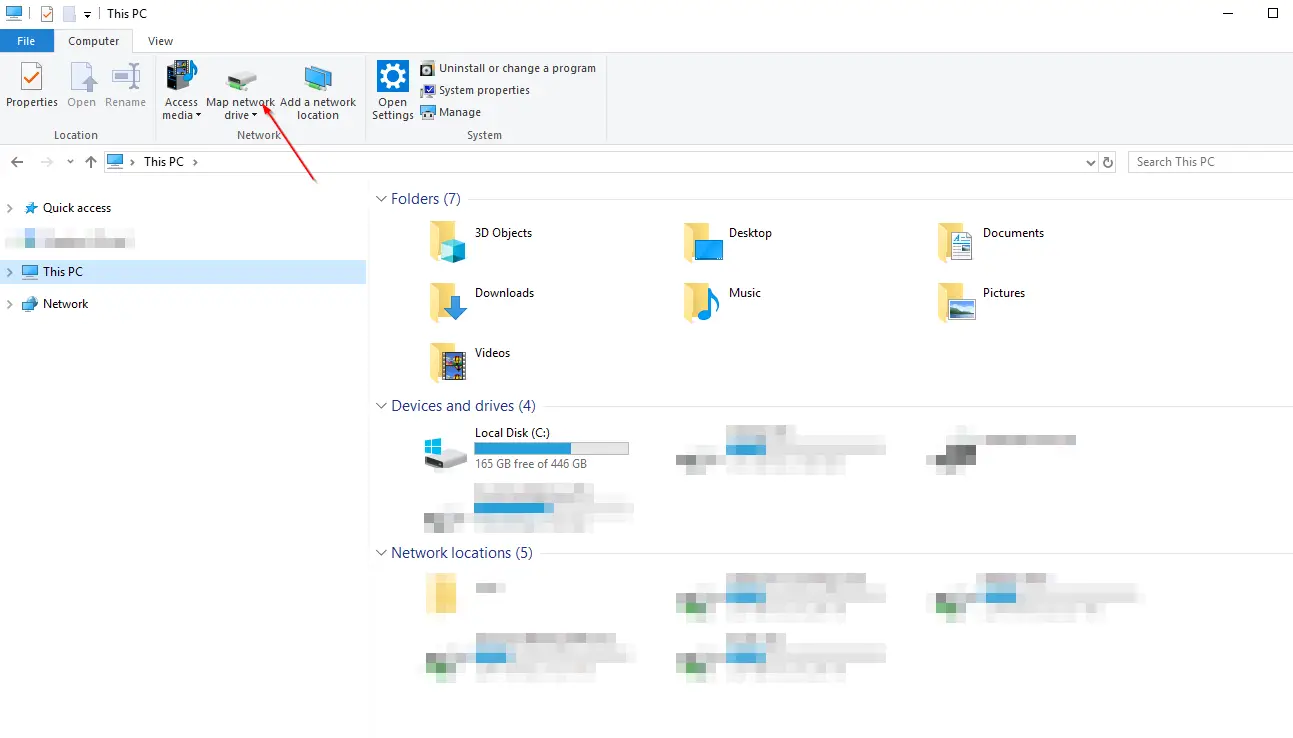Image resolution: width=1293 pixels, height=738 pixels.
Task: Click System properties in ribbon
Action: pos(483,90)
